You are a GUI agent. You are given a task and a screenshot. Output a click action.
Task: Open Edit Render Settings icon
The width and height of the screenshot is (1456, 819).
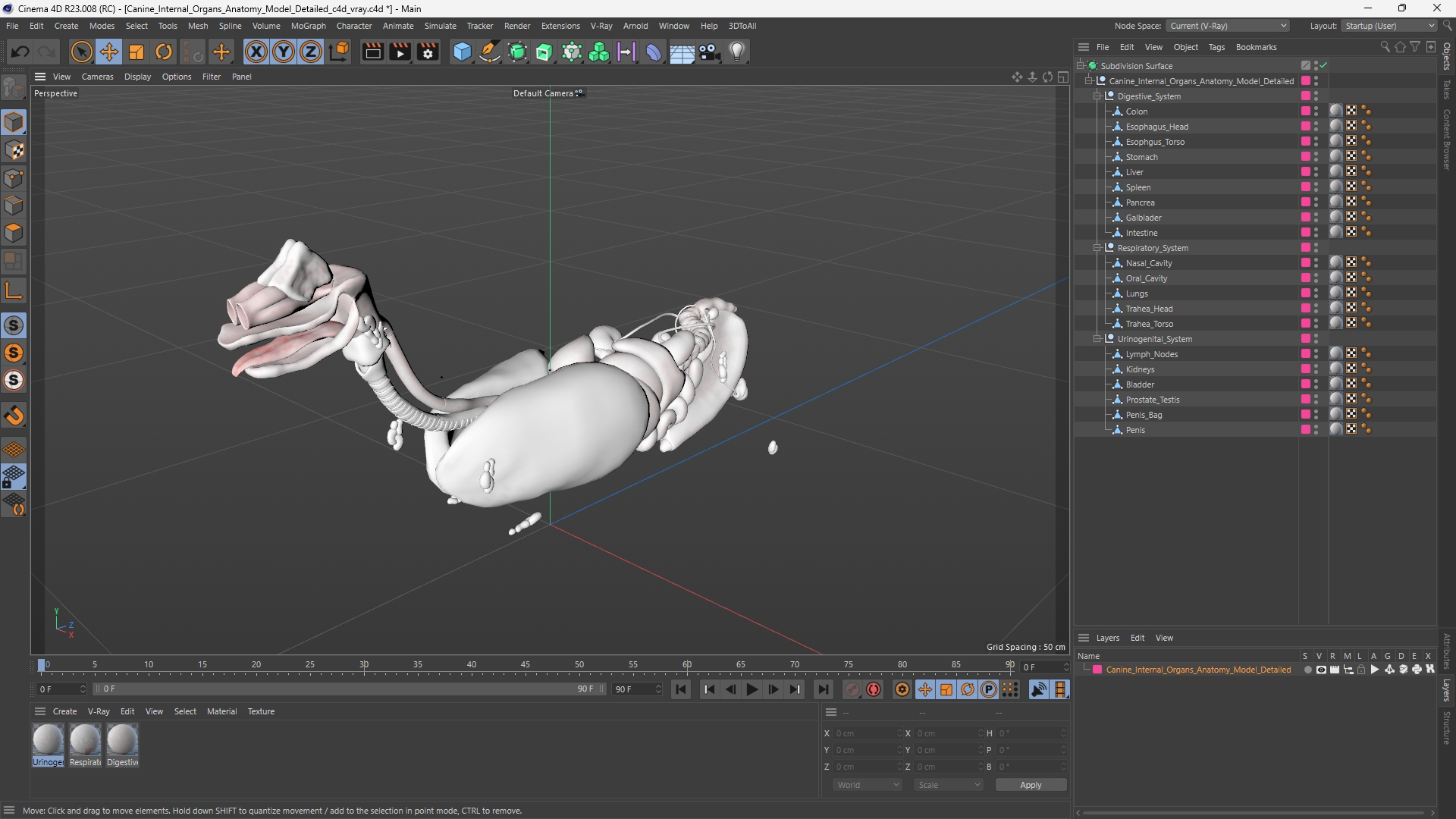click(x=428, y=52)
